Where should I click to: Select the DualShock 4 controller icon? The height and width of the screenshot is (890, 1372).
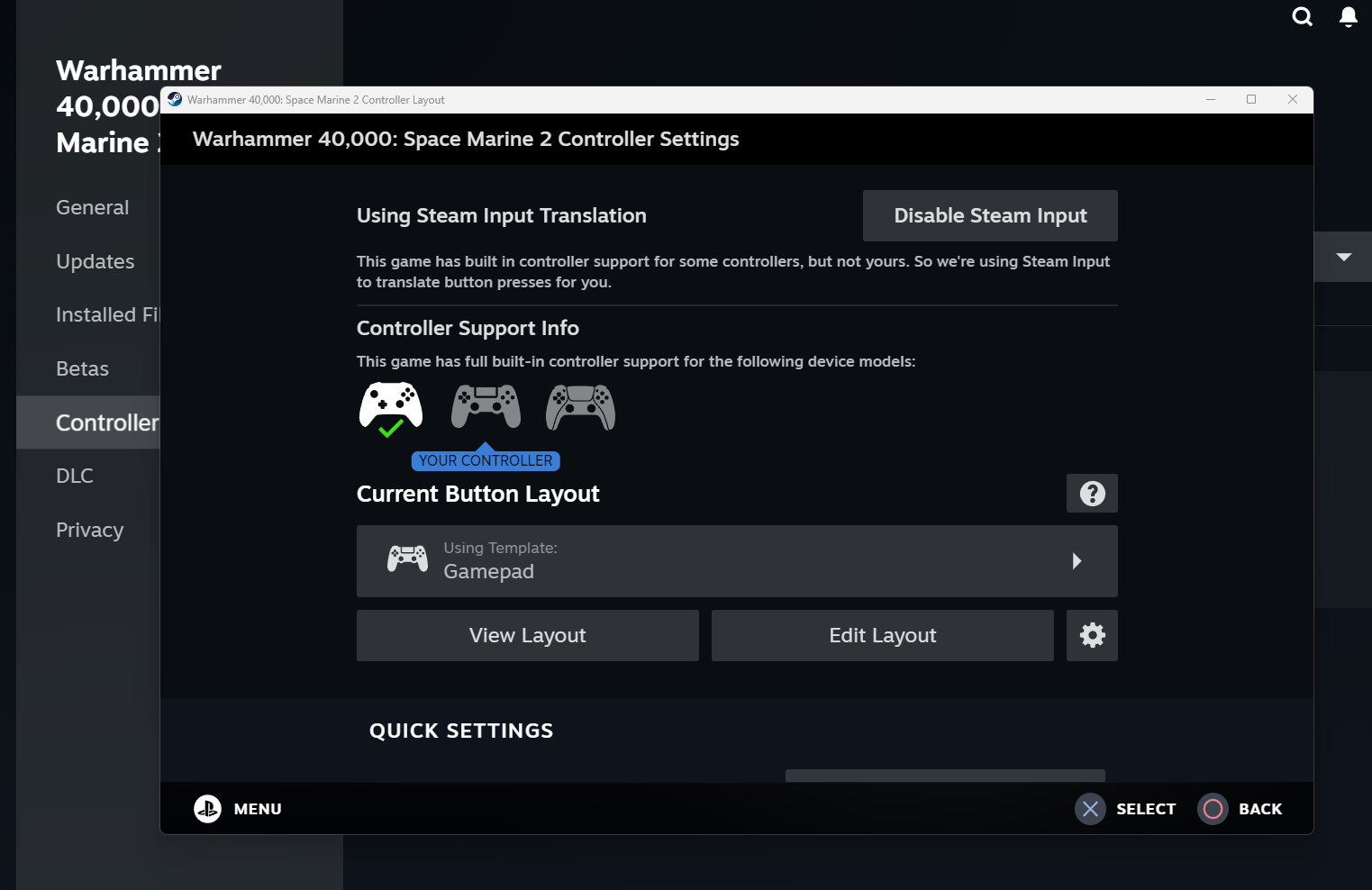486,406
